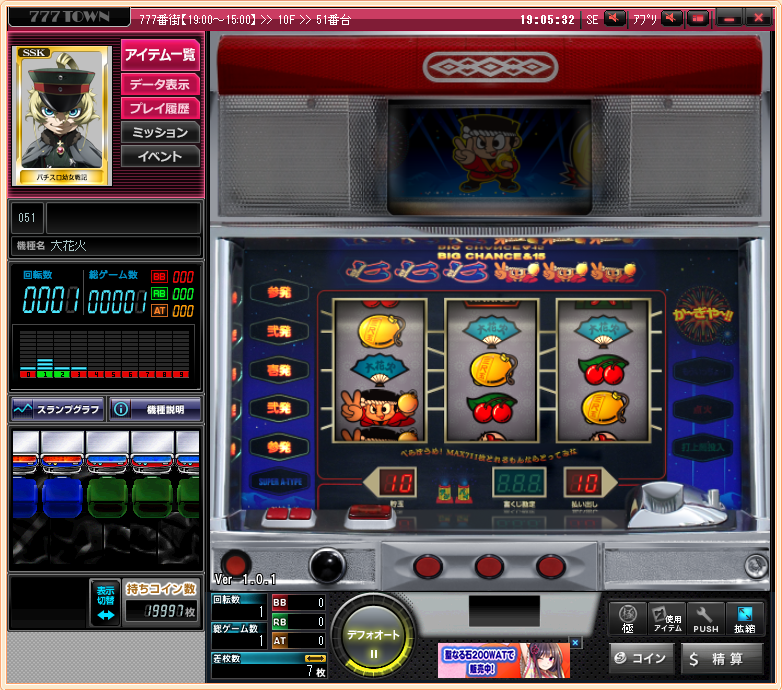Open the イベント panel

click(x=160, y=156)
